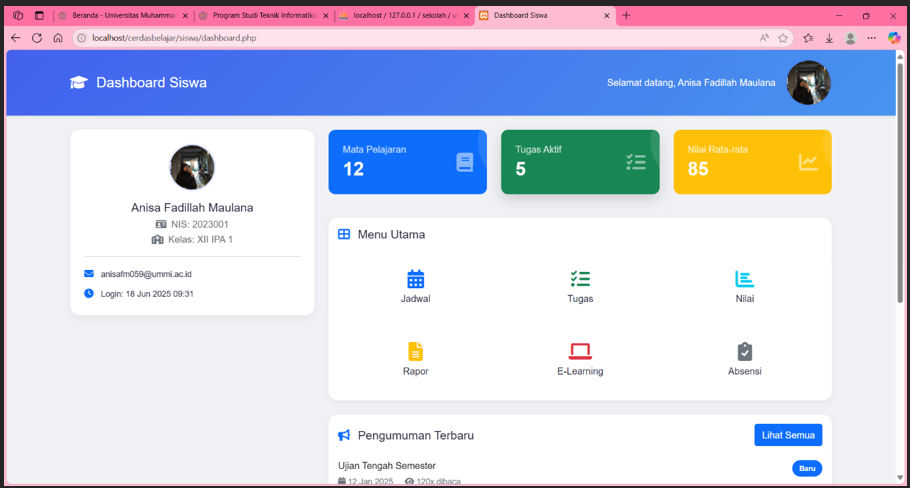Viewport: 910px width, 488px height.
Task: Open the browser downloads icon
Action: pos(829,38)
